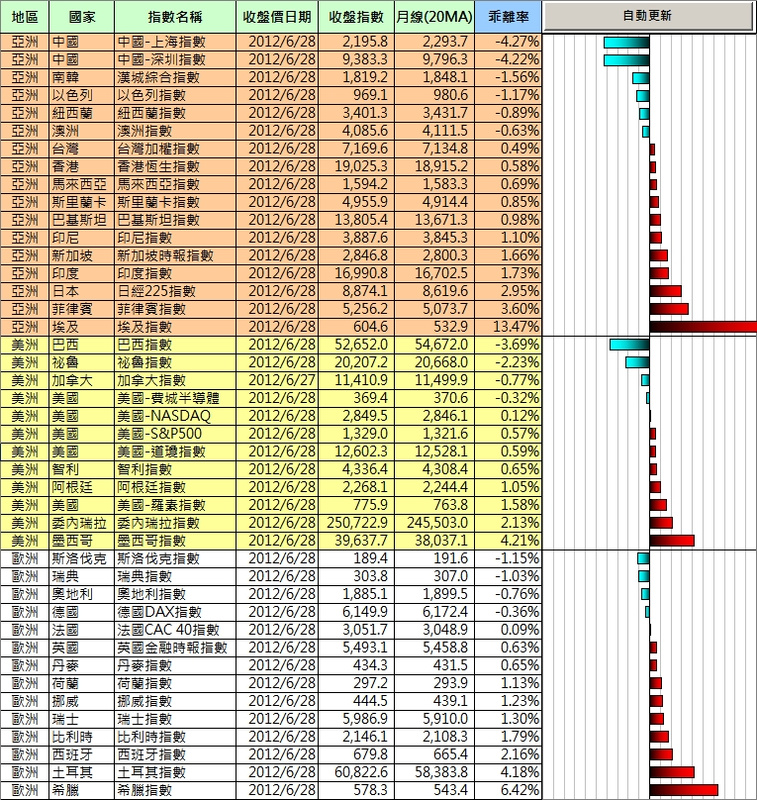The height and width of the screenshot is (800, 757).
Task: Click the 自動更新 button
Action: coord(647,16)
